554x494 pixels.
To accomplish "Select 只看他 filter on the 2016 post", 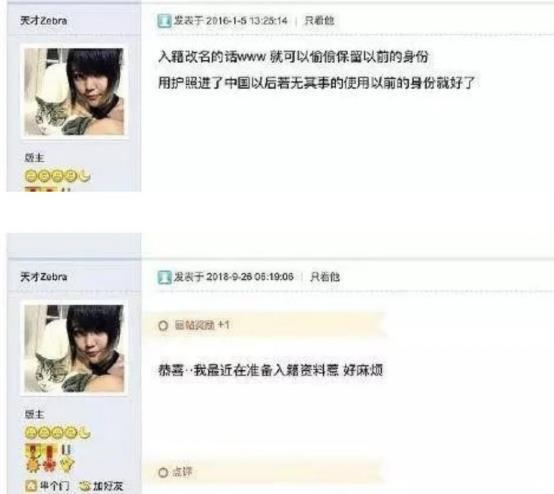I will click(x=319, y=20).
